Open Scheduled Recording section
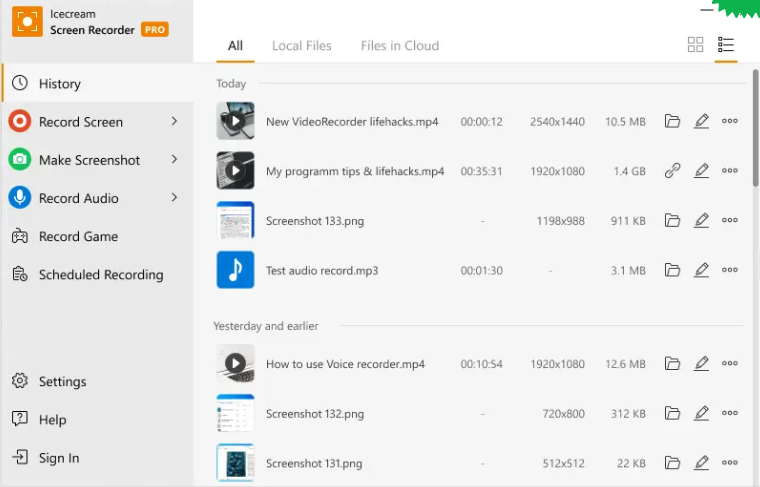 click(100, 275)
